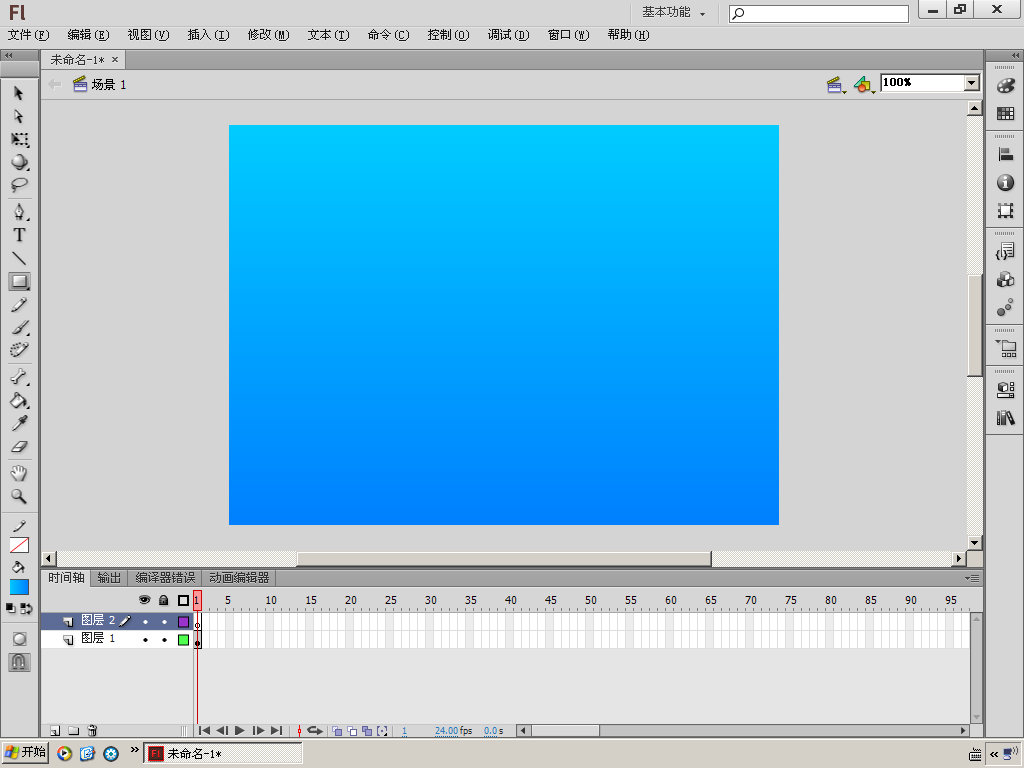
Task: Toggle purple outline square of 图层 2
Action: (184, 622)
